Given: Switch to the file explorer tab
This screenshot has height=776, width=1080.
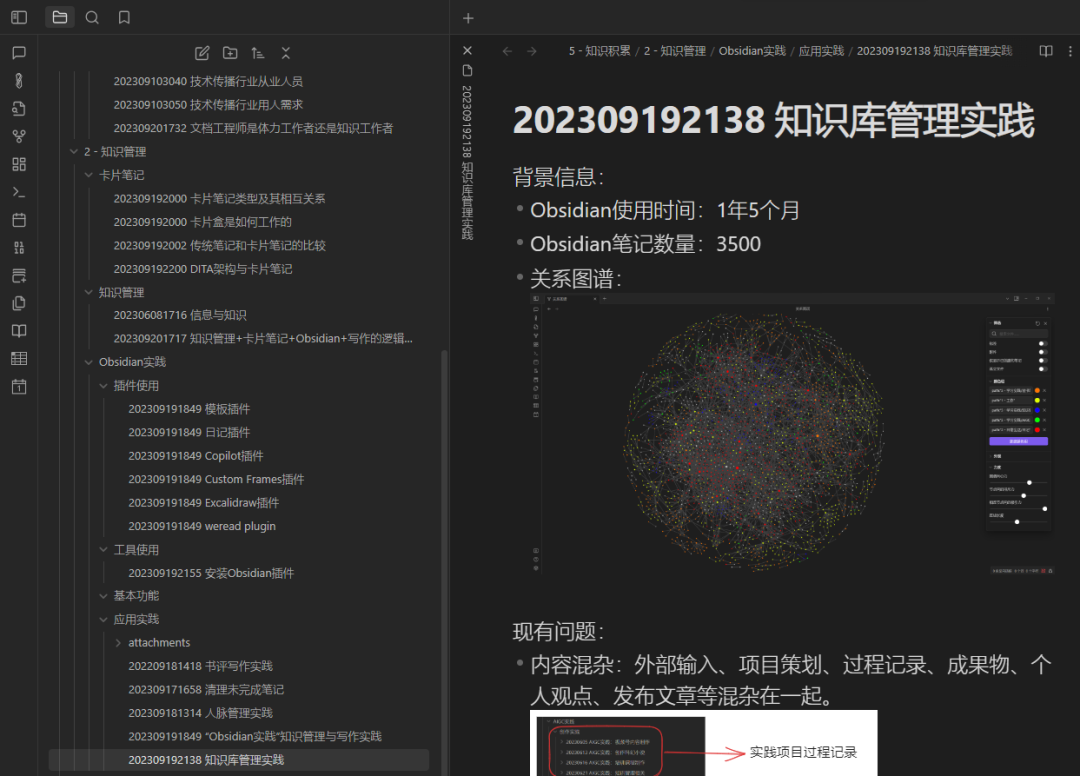Looking at the screenshot, I should pos(60,17).
